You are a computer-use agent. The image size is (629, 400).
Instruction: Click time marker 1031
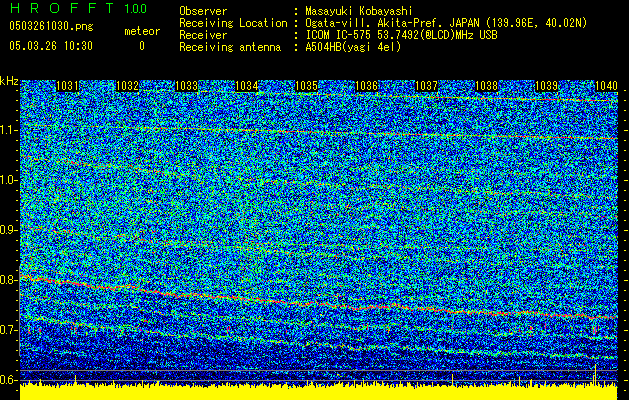click(67, 86)
